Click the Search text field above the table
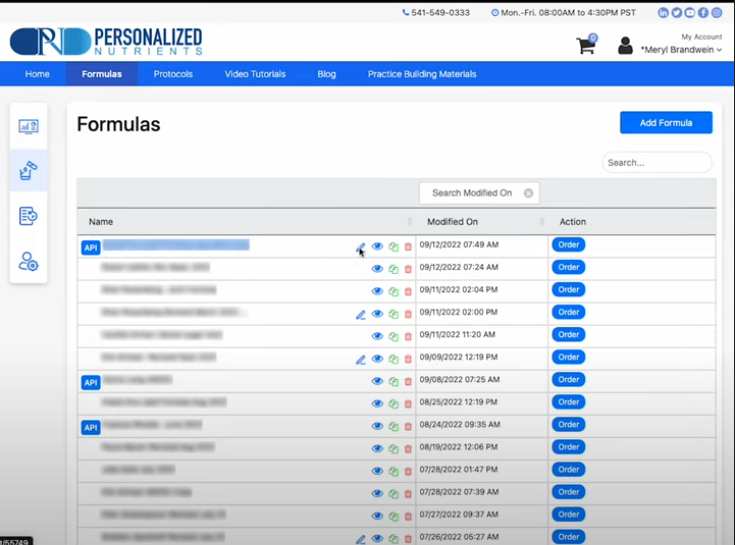The height and width of the screenshot is (545, 735). (656, 162)
